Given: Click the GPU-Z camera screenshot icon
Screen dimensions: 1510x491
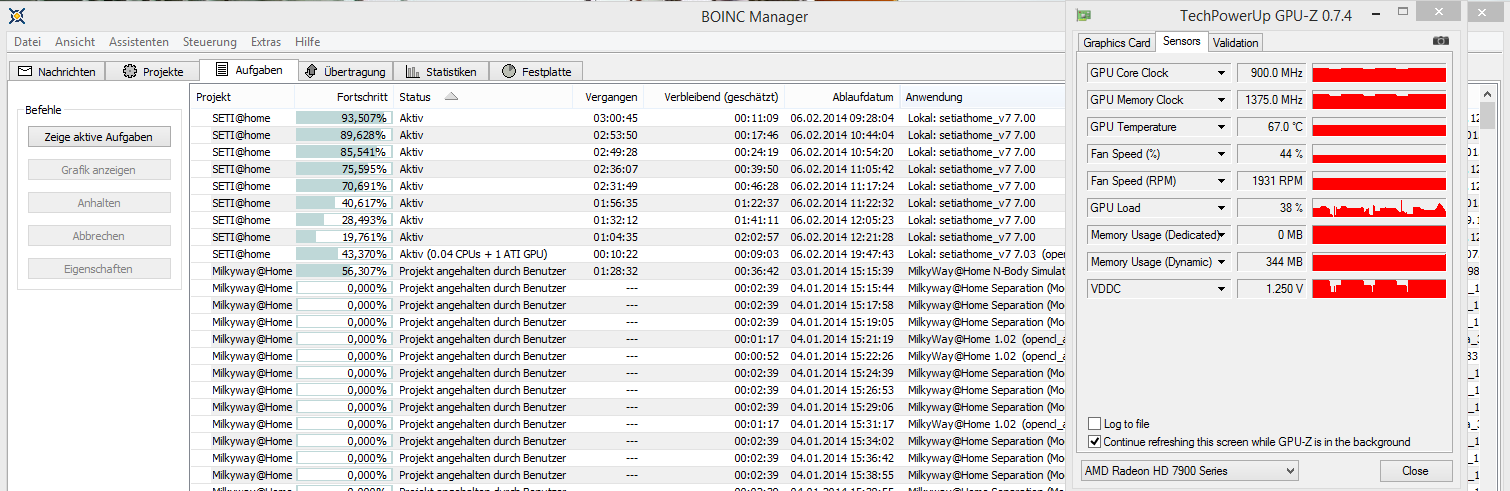Looking at the screenshot, I should pos(1440,41).
